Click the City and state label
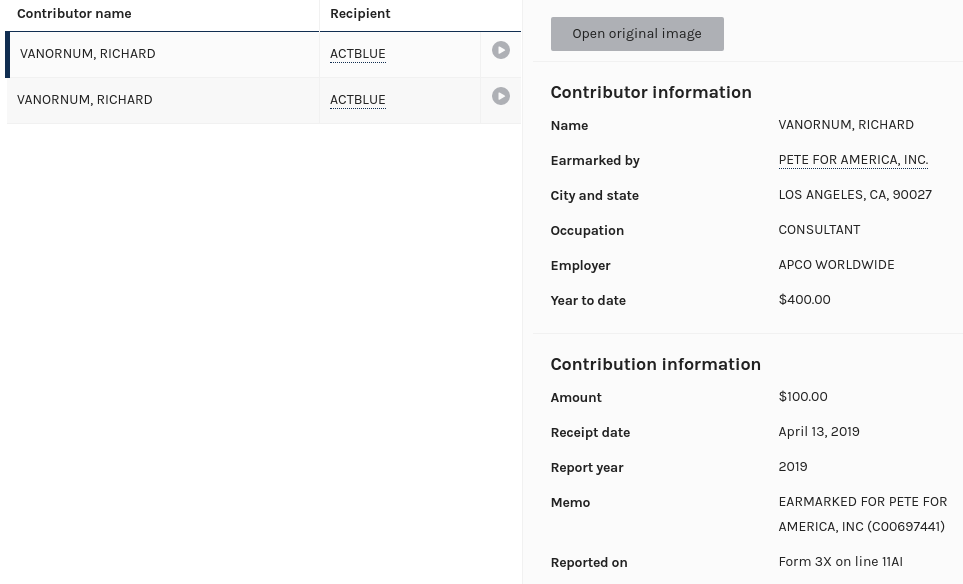Viewport: 963px width, 584px height. tap(595, 196)
